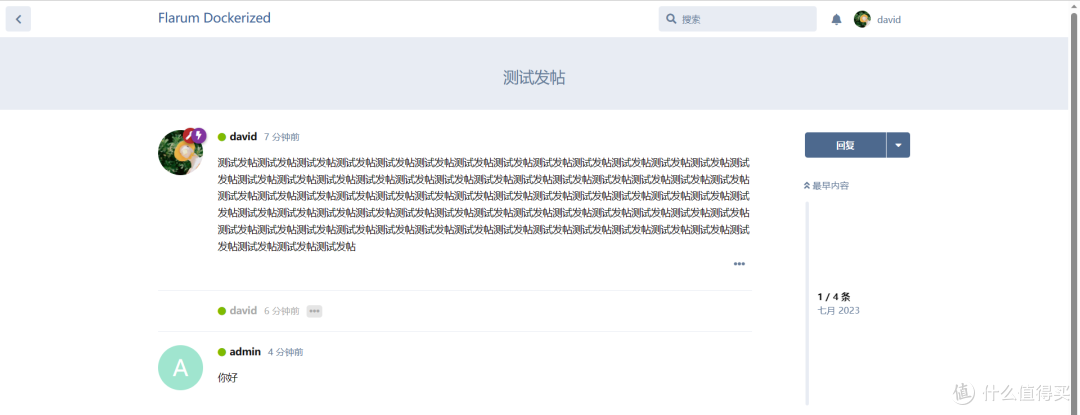Click david's avatar in the header
This screenshot has height=415, width=1080.
[x=862, y=19]
